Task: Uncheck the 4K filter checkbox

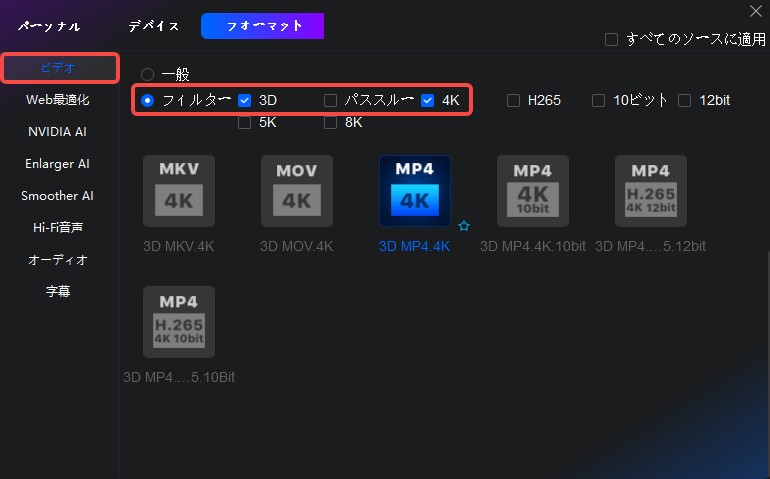Action: pyautogui.click(x=428, y=100)
